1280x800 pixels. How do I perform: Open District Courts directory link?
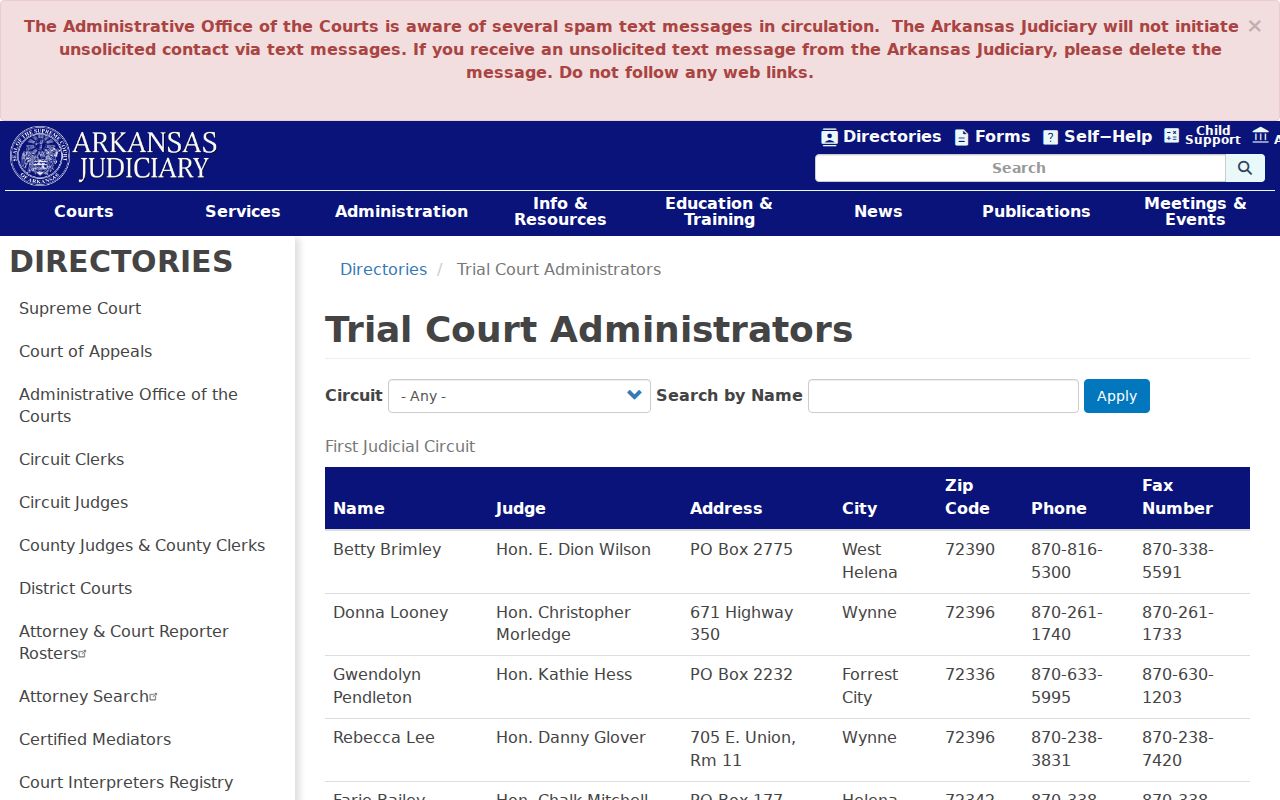(x=76, y=588)
